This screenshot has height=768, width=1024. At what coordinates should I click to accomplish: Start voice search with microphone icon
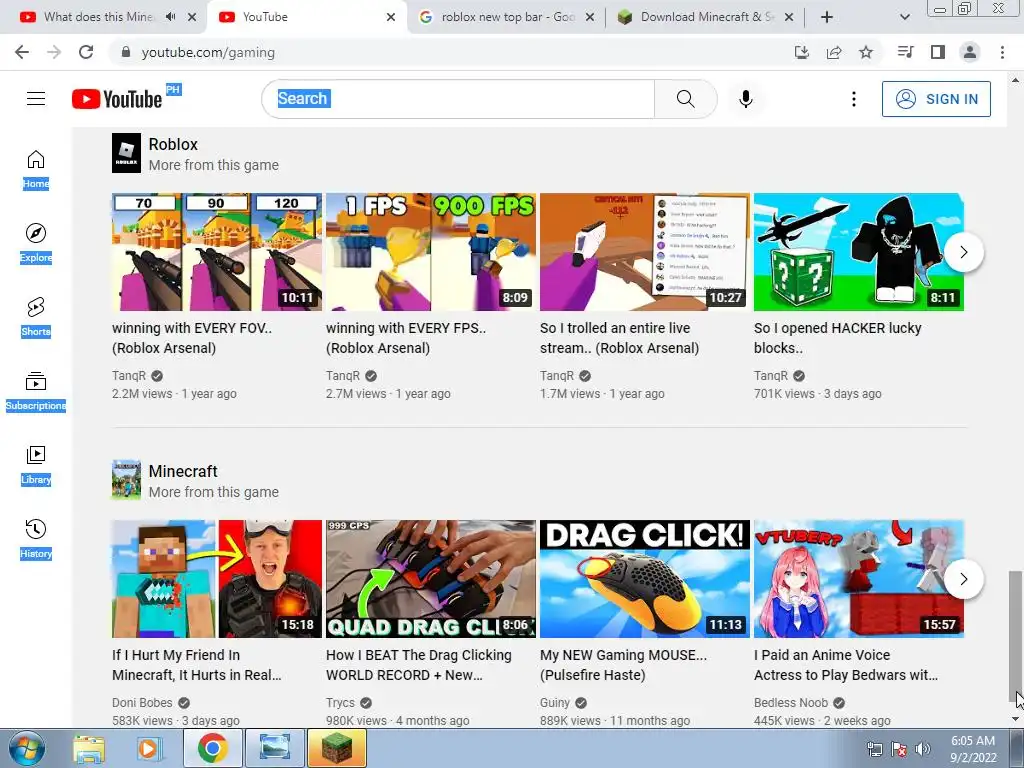coord(746,99)
